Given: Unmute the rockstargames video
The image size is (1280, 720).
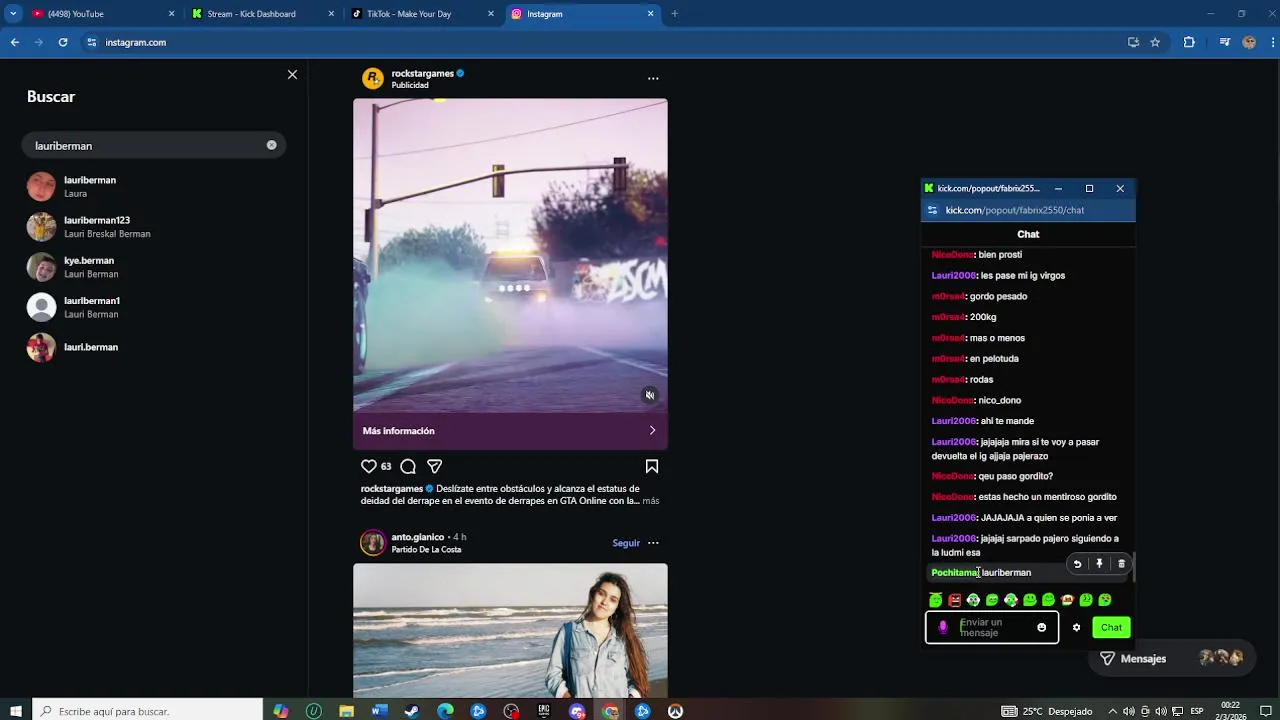Looking at the screenshot, I should (650, 395).
